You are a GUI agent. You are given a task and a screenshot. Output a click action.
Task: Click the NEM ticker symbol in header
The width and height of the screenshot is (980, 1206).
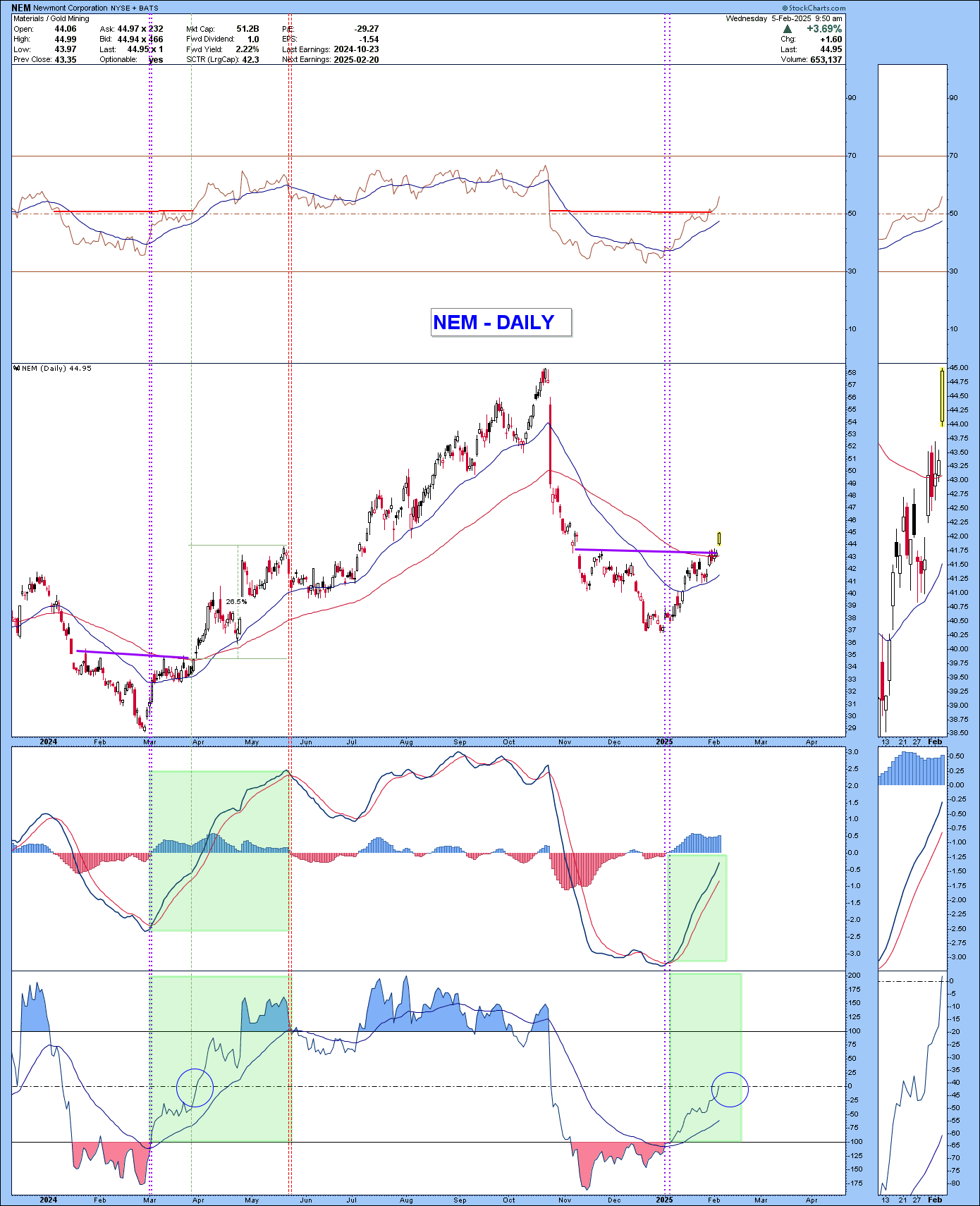pyautogui.click(x=21, y=8)
